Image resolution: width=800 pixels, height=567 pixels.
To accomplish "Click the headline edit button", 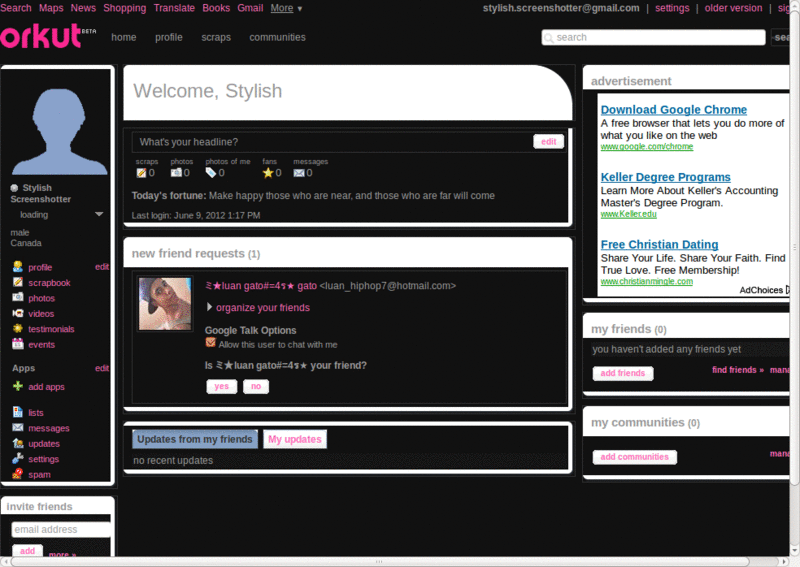I will tap(548, 141).
